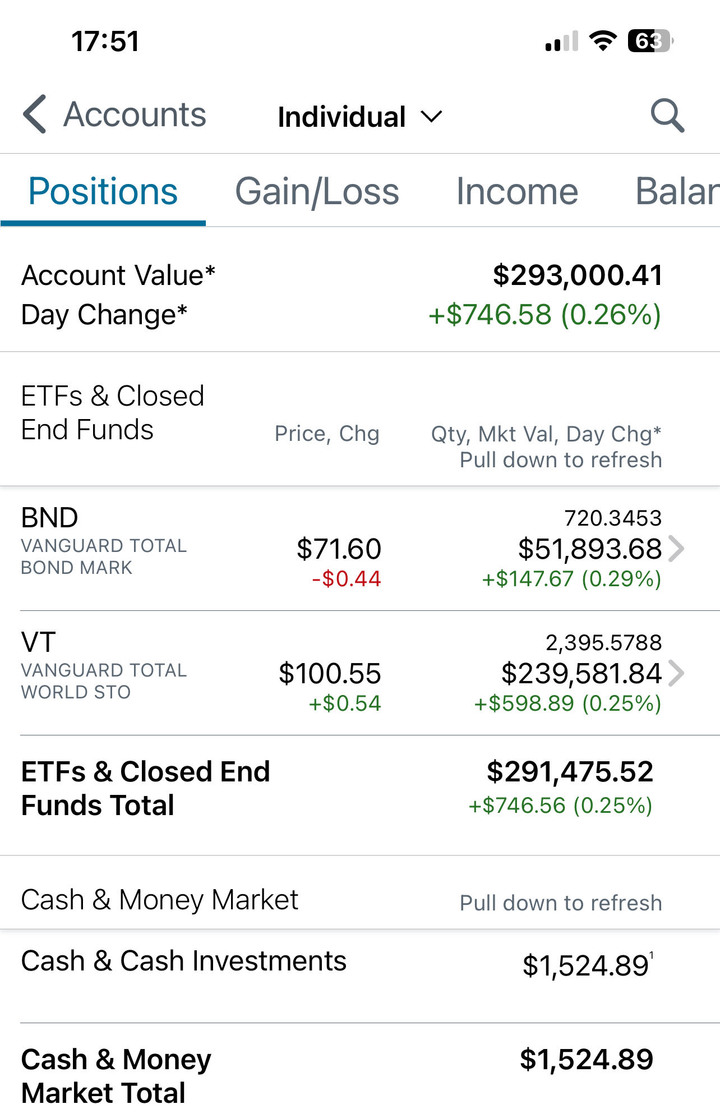The height and width of the screenshot is (1118, 720).
Task: Open the partially visible Balances tab
Action: [x=677, y=191]
